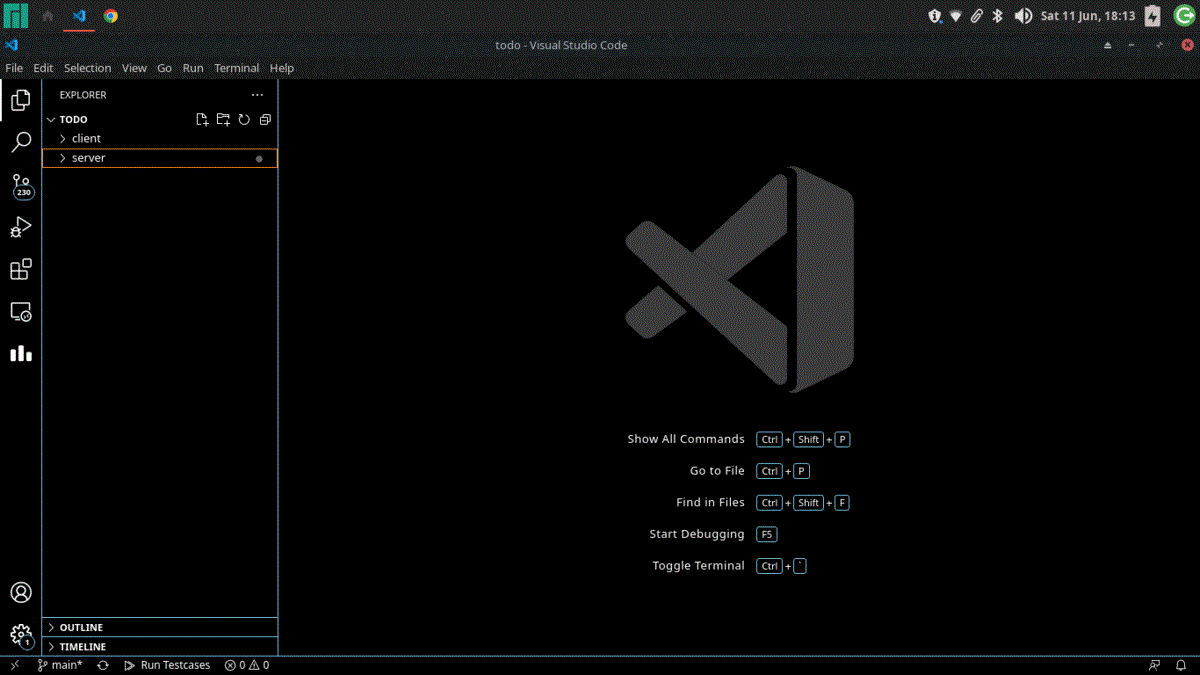Click the VS Code logo in title bar
Screen dimensions: 1200x675
click(x=11, y=45)
